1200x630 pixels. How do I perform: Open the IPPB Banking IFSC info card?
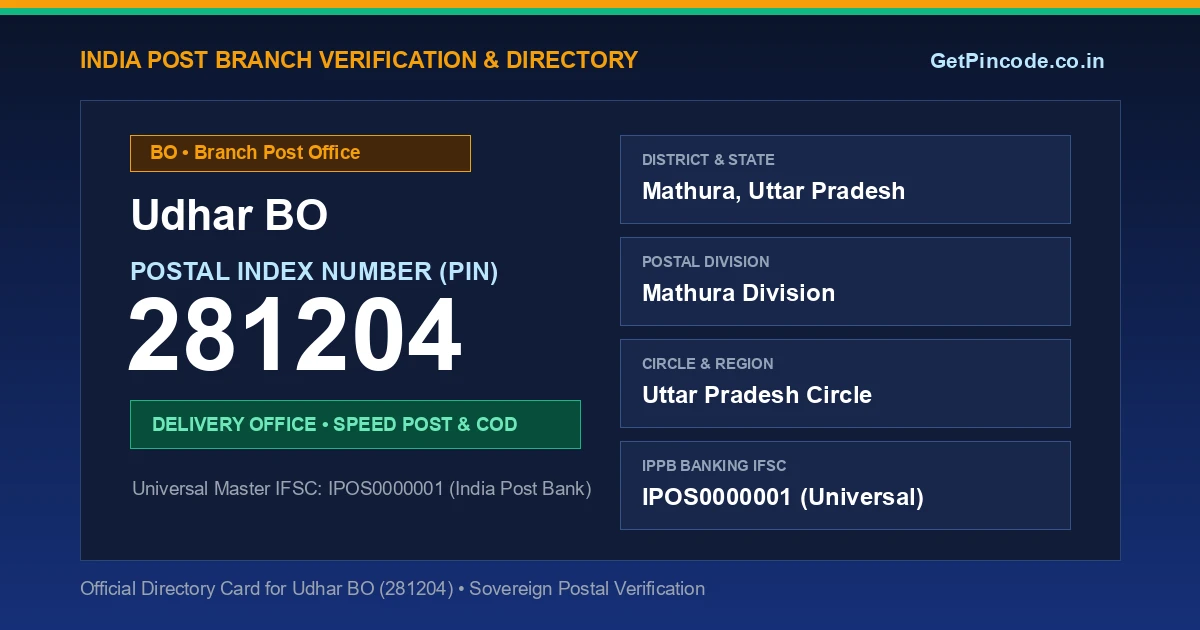coord(845,485)
